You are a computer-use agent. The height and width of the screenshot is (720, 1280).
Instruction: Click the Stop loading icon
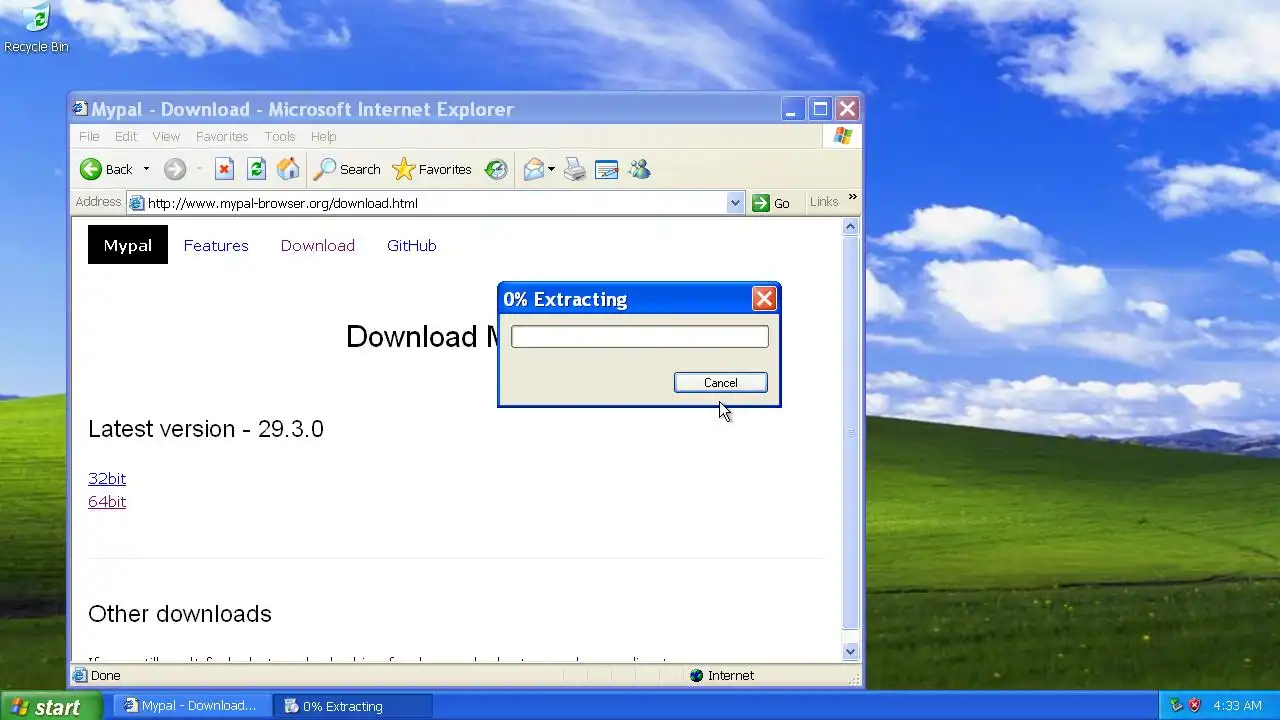(x=224, y=169)
